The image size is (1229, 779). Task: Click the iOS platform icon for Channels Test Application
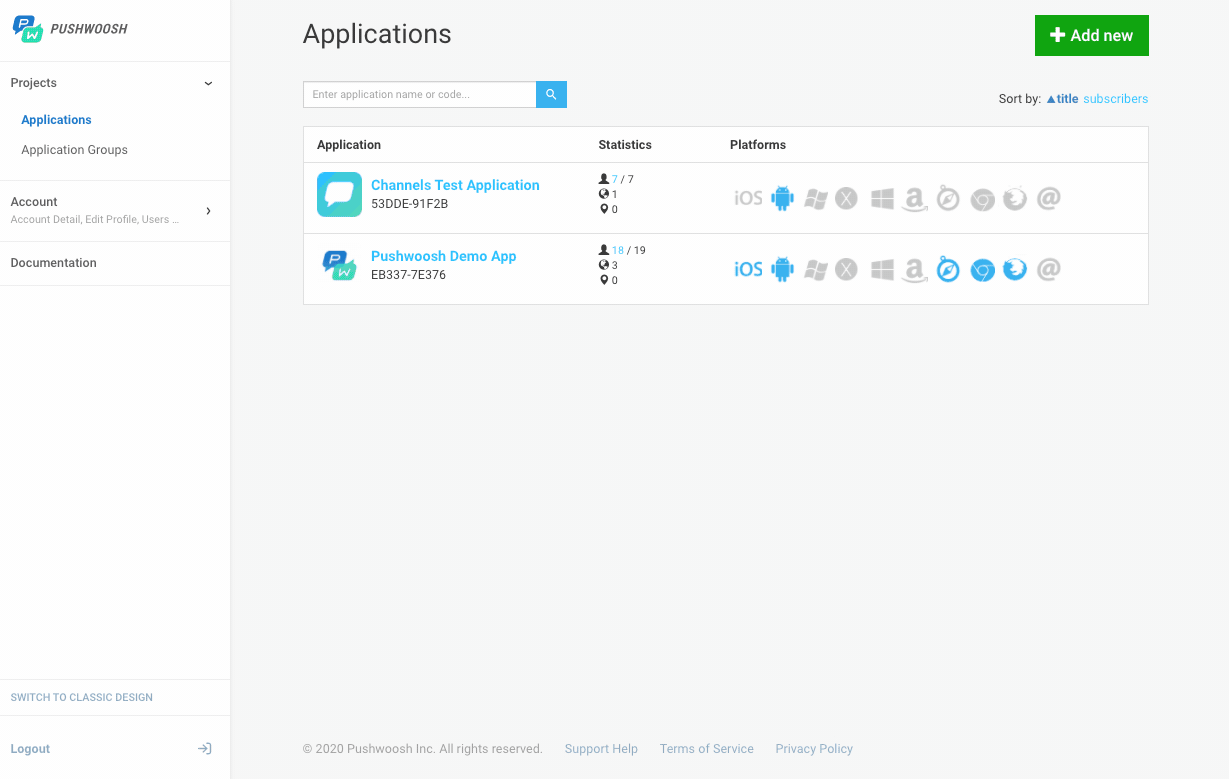click(x=748, y=198)
